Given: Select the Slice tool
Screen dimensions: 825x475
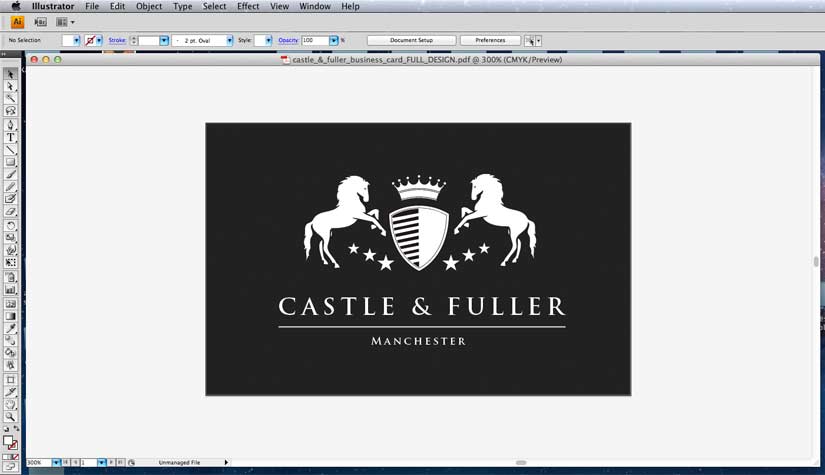Looking at the screenshot, I should [11, 392].
